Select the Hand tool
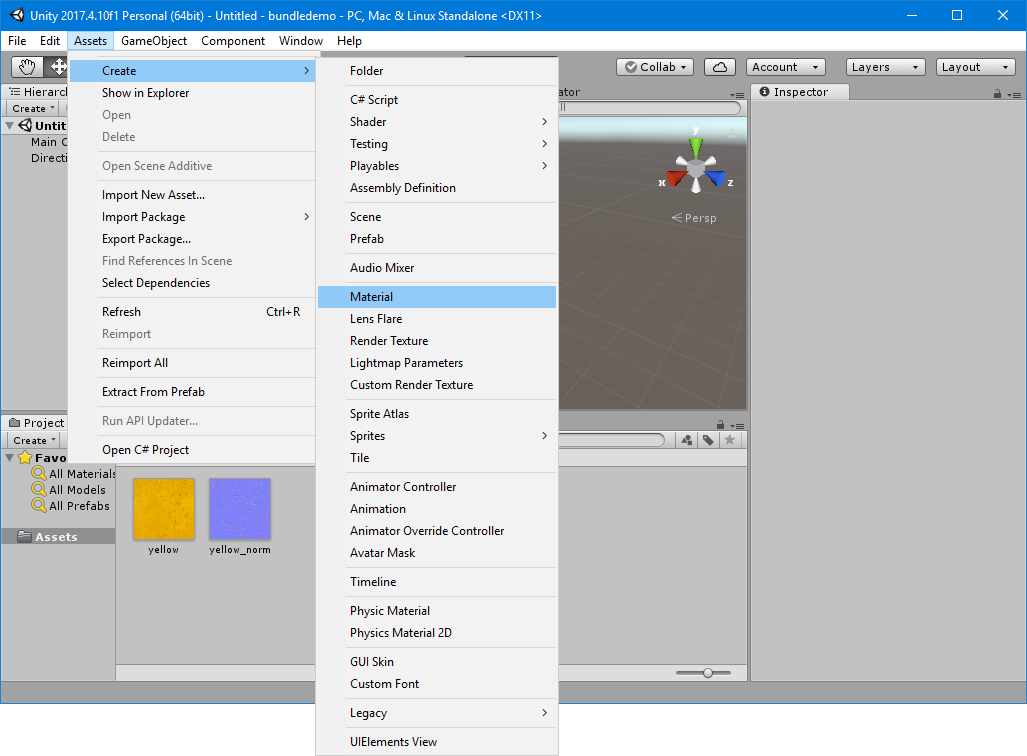Viewport: 1027px width, 756px height. point(28,67)
